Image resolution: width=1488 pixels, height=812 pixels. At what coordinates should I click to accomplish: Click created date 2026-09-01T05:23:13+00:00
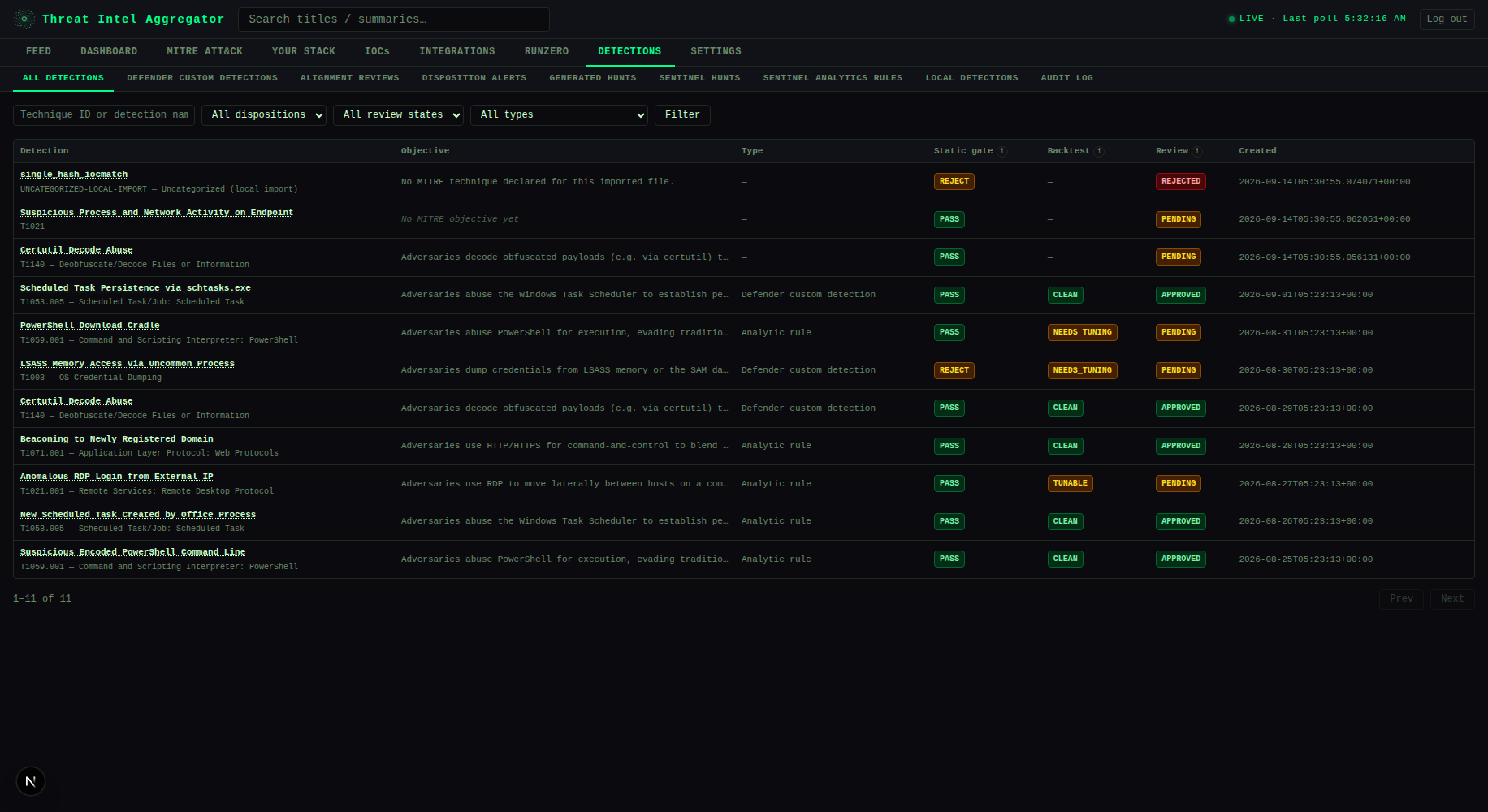1306,295
